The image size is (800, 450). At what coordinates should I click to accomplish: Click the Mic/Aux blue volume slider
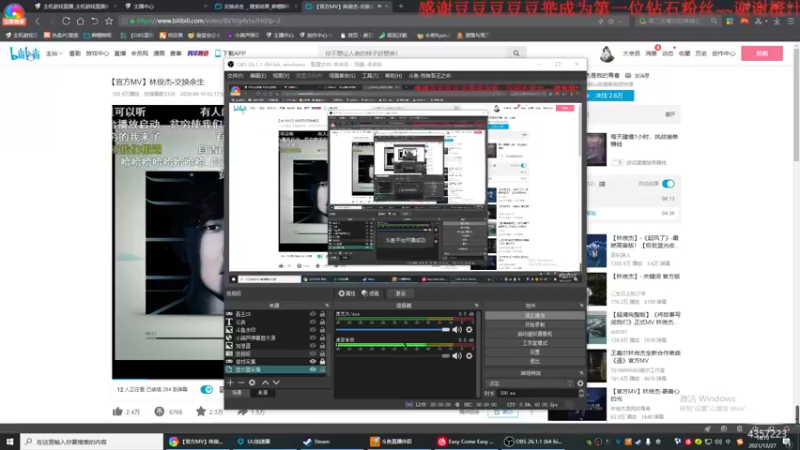tap(393, 330)
